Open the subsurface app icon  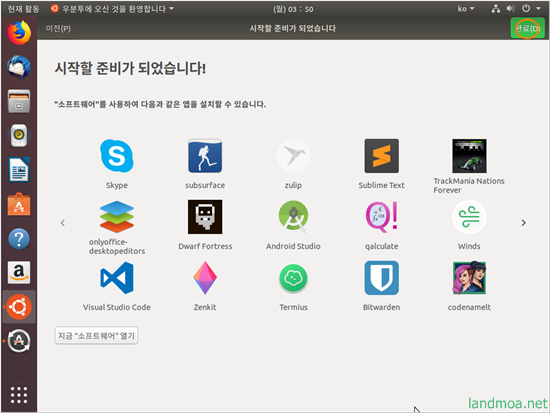205,156
